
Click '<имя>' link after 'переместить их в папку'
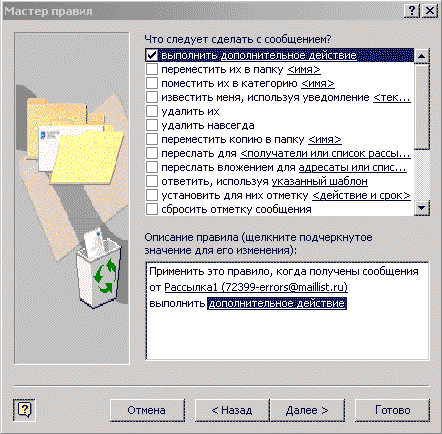click(304, 69)
